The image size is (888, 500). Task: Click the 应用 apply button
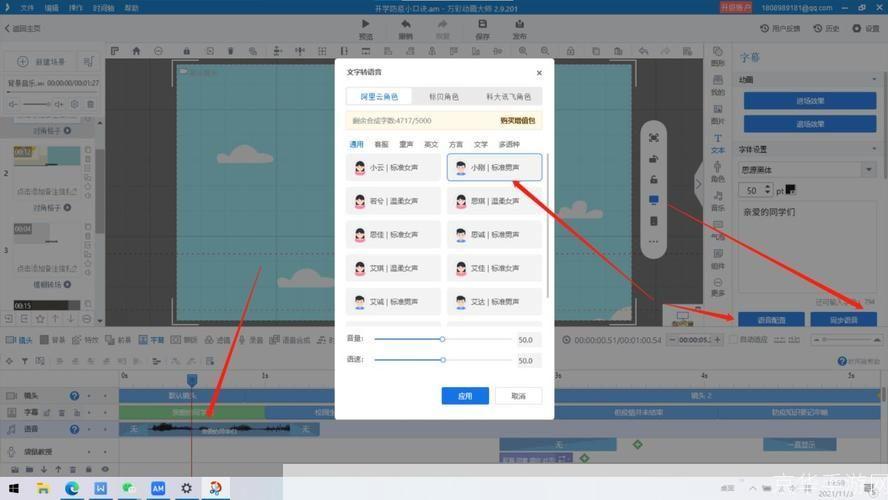(x=465, y=396)
